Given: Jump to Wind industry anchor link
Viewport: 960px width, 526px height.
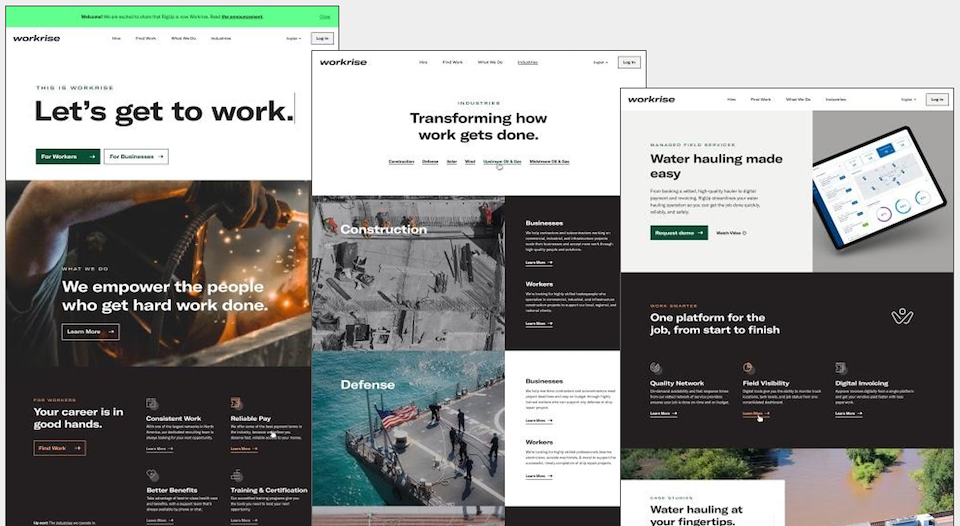Looking at the screenshot, I should click(x=470, y=162).
